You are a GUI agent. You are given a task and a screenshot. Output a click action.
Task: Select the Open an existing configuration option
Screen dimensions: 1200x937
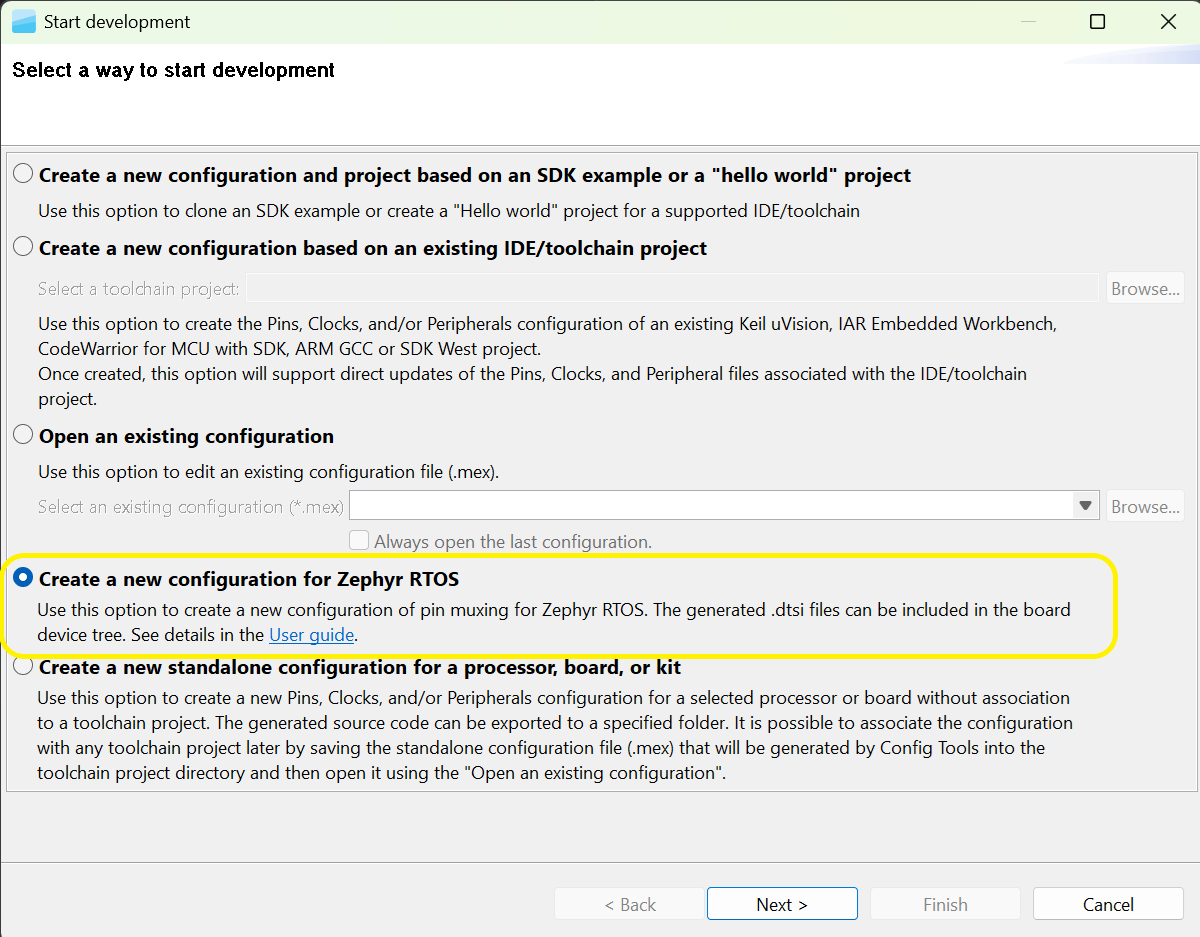click(23, 436)
